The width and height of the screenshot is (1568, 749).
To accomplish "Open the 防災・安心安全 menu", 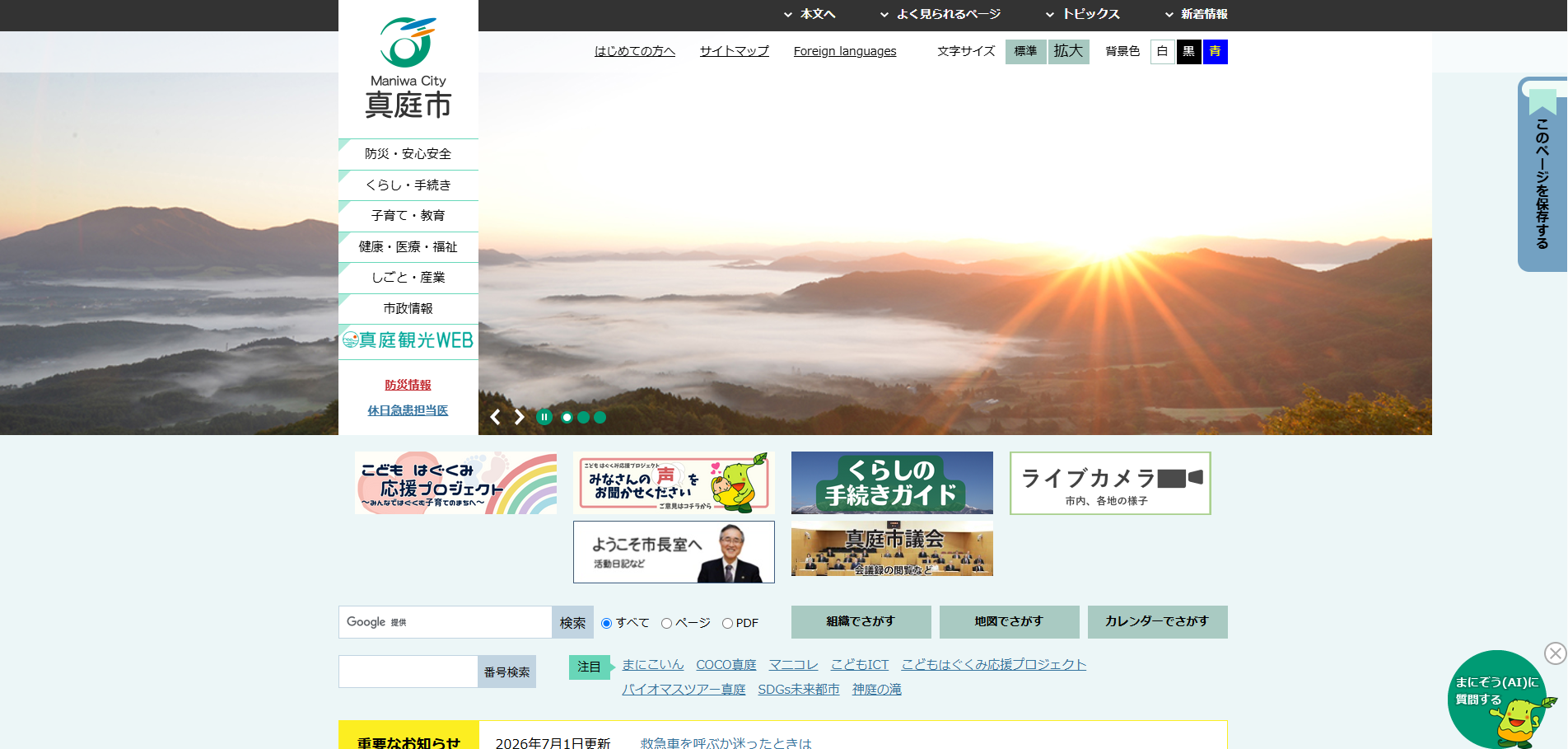I will tap(408, 154).
